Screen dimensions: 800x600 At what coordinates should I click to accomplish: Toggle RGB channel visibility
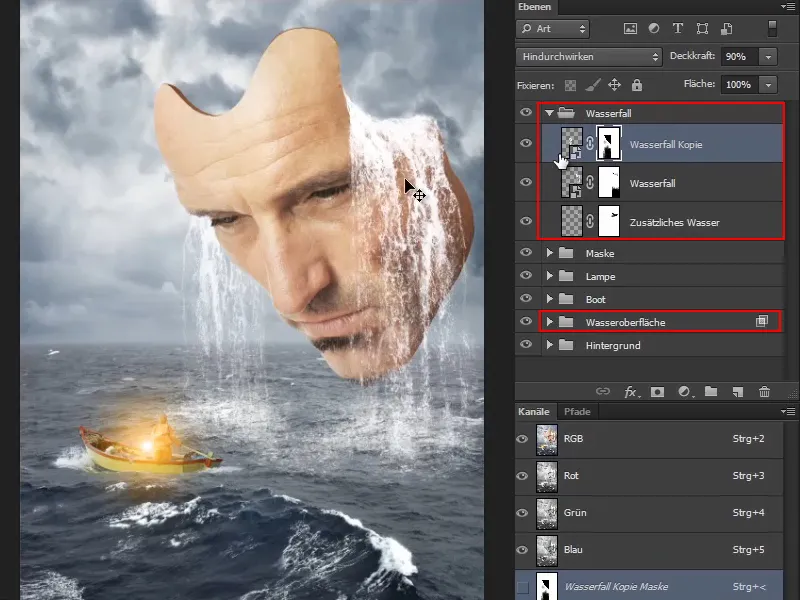point(522,439)
